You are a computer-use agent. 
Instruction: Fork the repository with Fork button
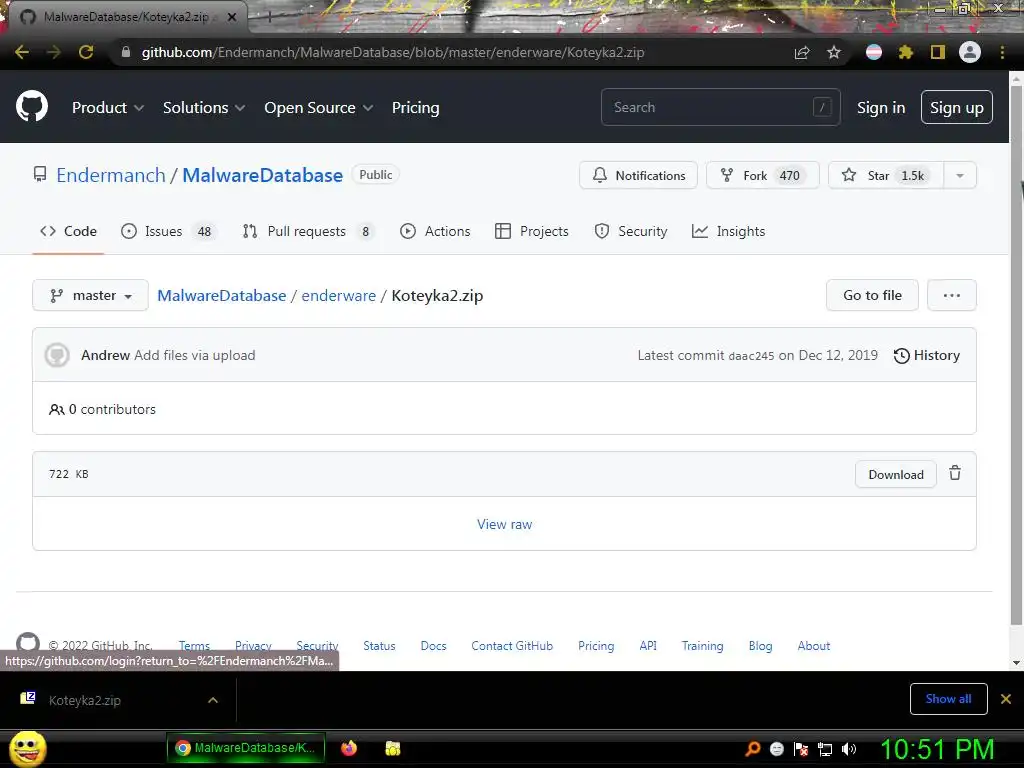[763, 175]
